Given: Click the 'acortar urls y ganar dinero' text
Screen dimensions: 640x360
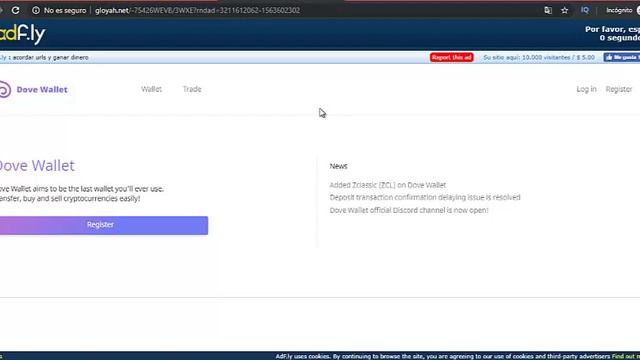Looking at the screenshot, I should [50, 58].
